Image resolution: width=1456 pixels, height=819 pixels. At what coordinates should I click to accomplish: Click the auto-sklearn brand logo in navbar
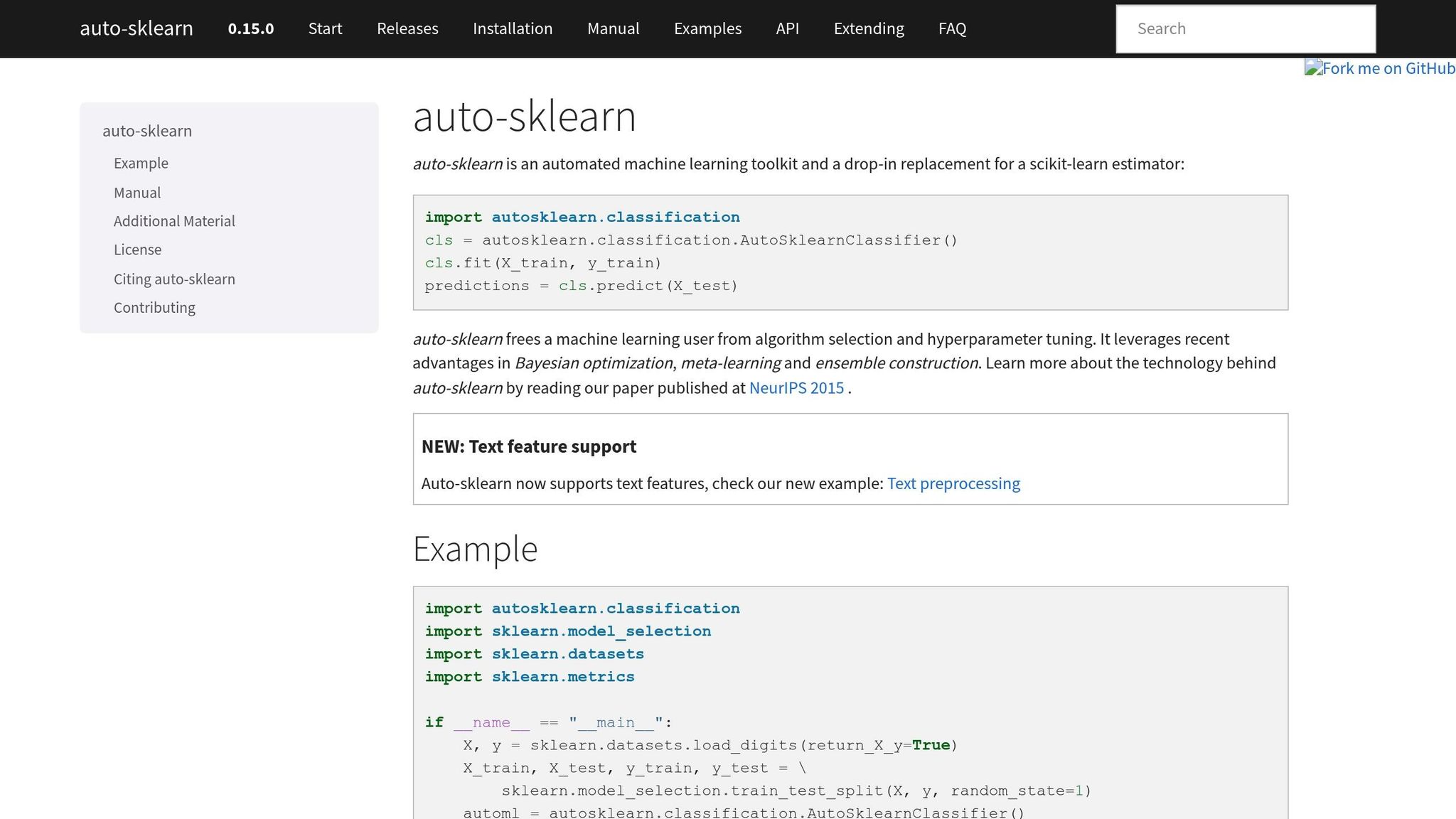tap(136, 28)
